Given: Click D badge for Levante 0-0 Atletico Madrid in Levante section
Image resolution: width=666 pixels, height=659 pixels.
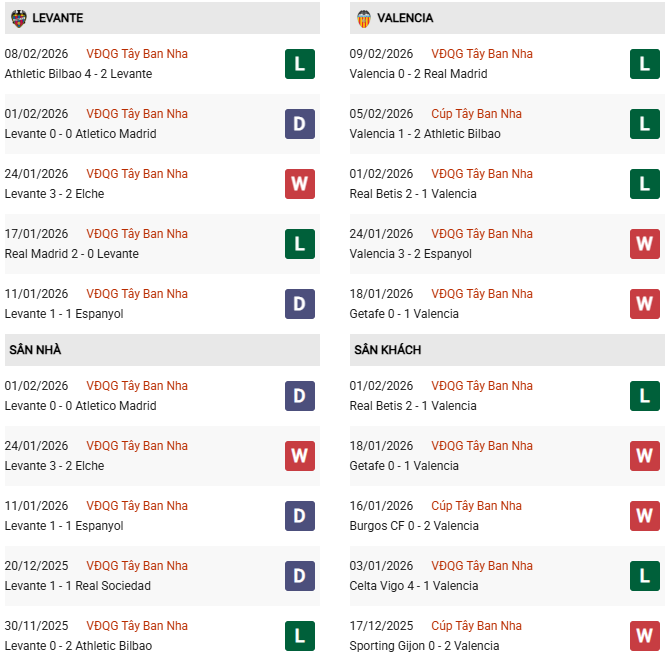Looking at the screenshot, I should click(299, 124).
